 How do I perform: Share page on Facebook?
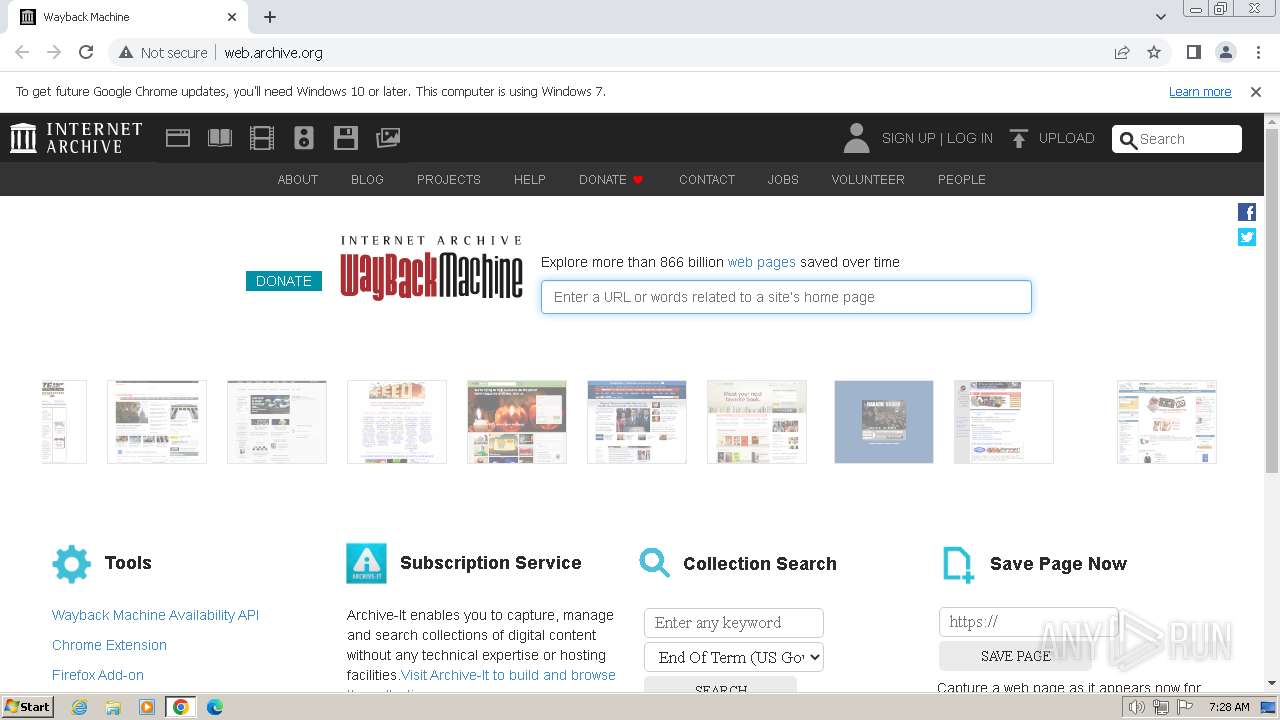pyautogui.click(x=1247, y=212)
